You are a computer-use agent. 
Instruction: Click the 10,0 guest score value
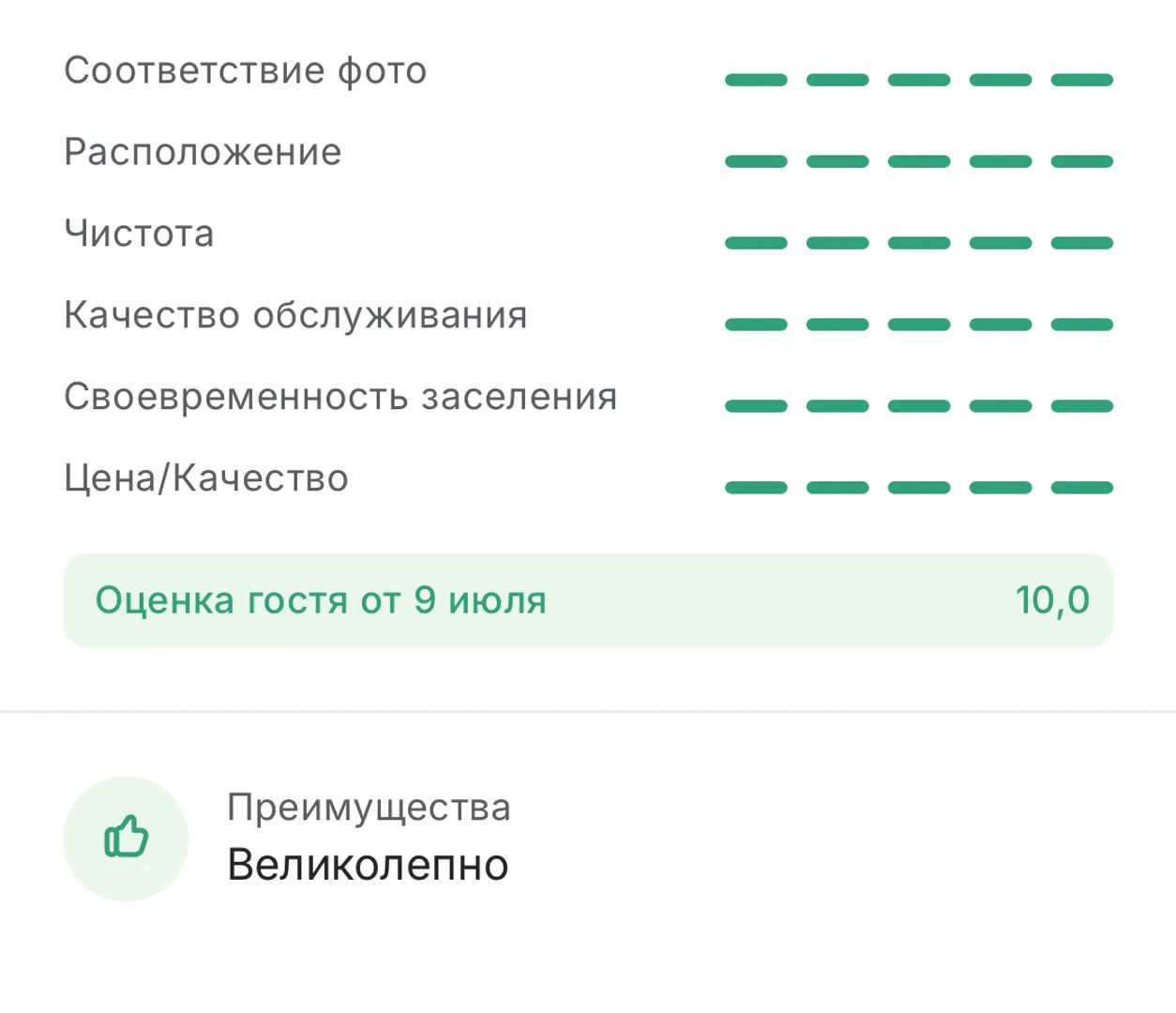[1052, 600]
